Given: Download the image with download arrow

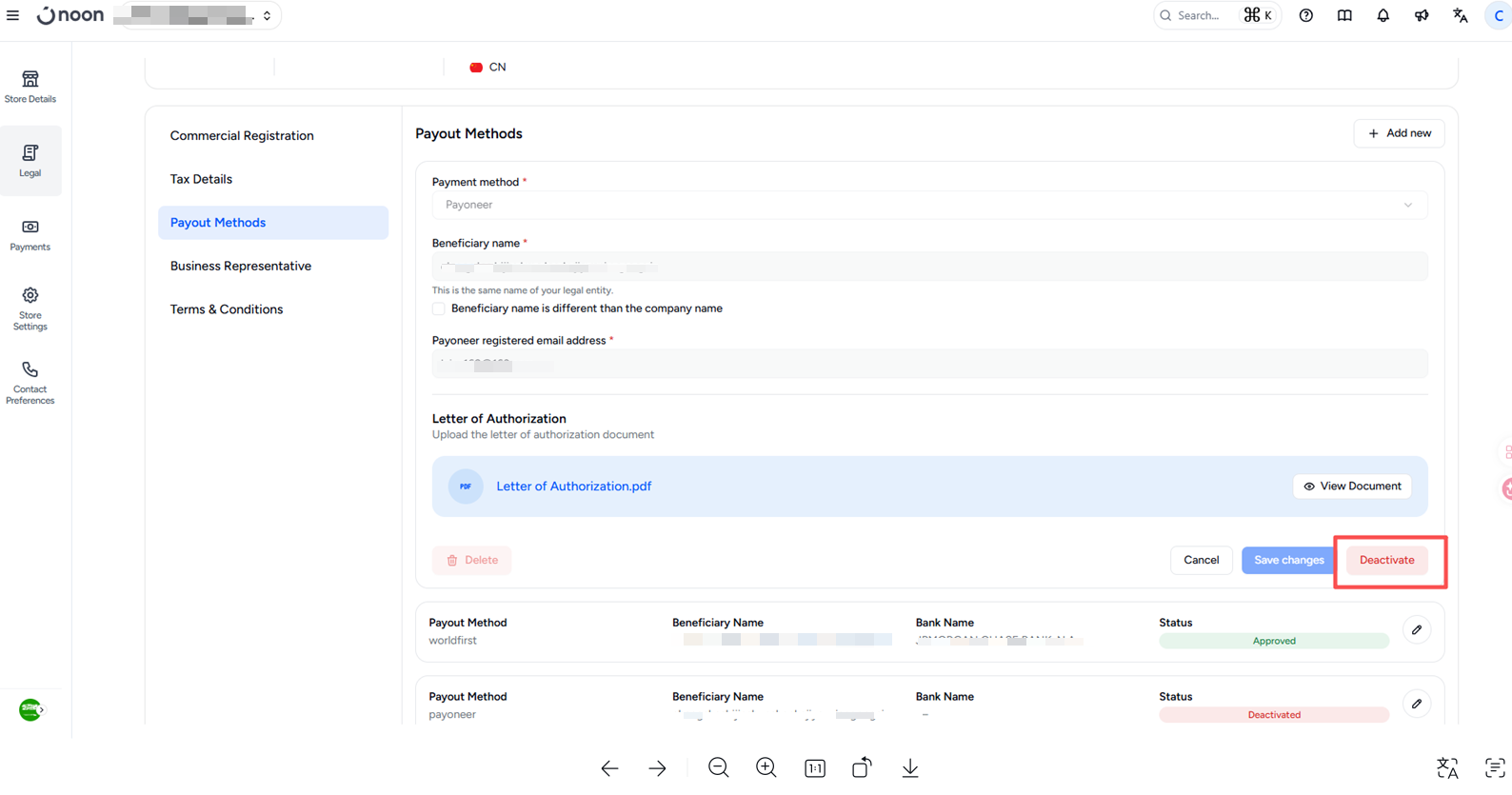Looking at the screenshot, I should point(910,767).
